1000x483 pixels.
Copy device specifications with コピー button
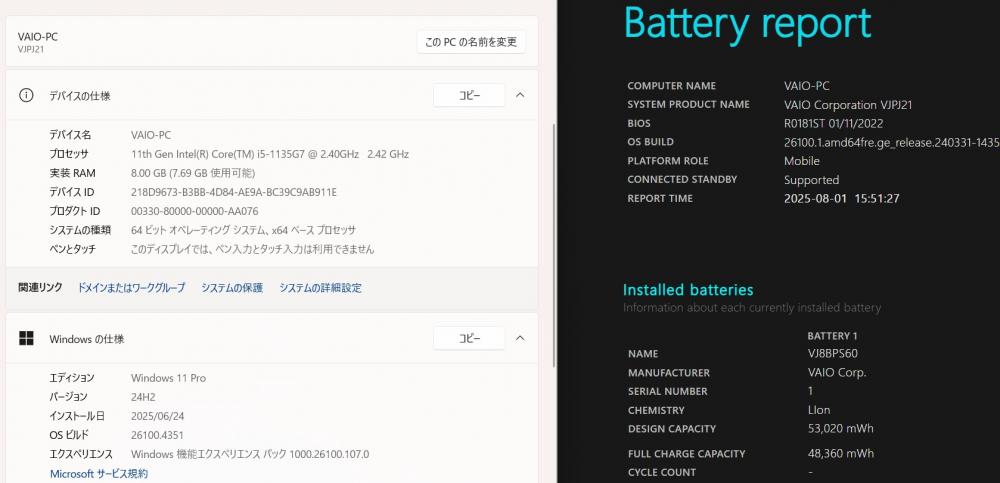pos(469,96)
